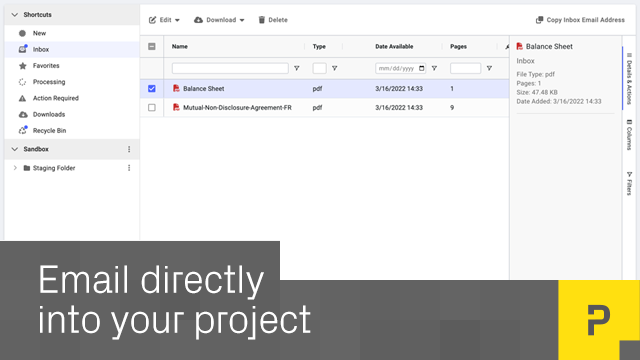Click the copy icon beside Inbox Email Address
Image resolution: width=640 pixels, height=360 pixels.
(539, 20)
